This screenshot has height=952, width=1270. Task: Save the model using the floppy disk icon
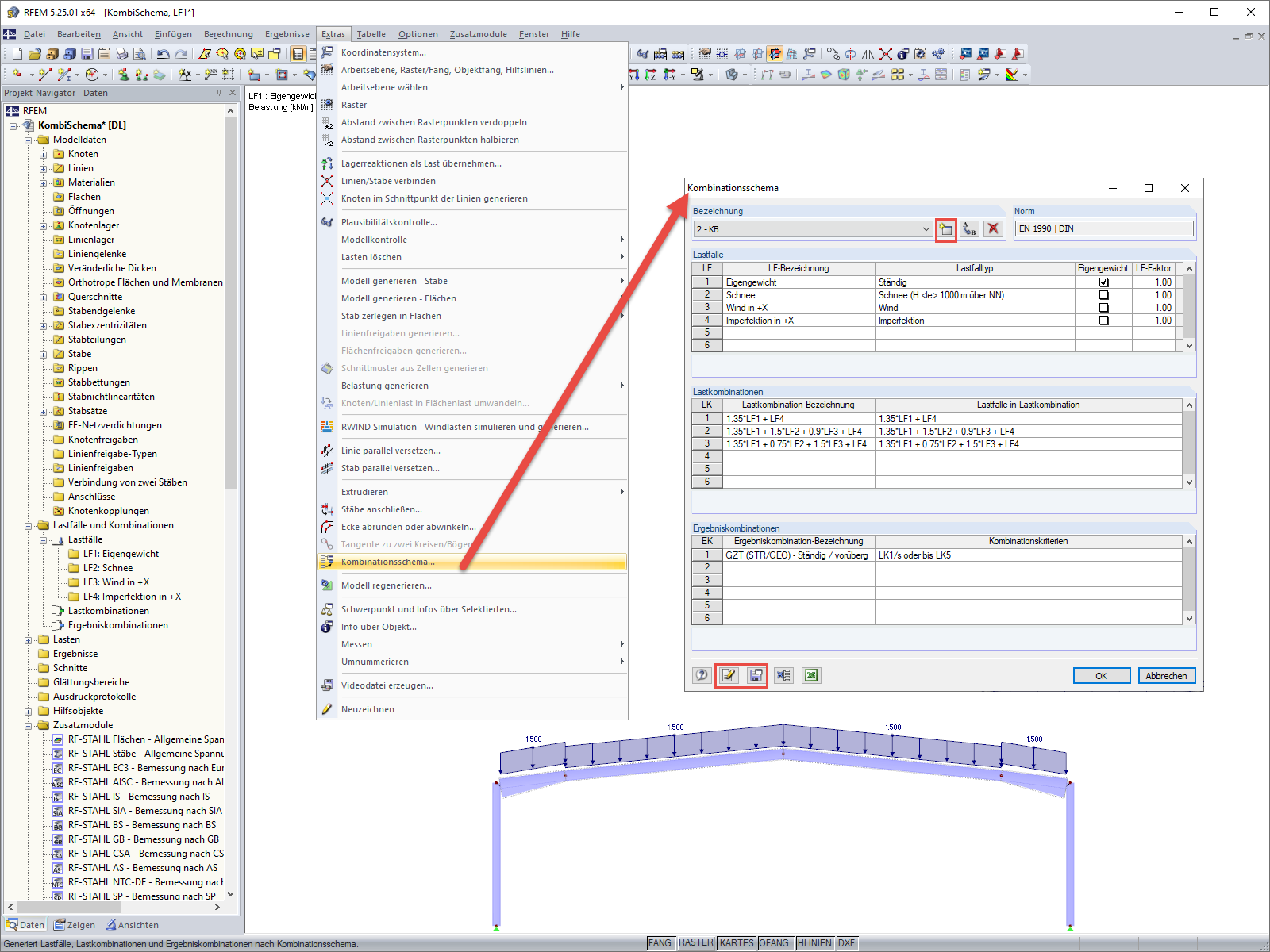coord(87,54)
